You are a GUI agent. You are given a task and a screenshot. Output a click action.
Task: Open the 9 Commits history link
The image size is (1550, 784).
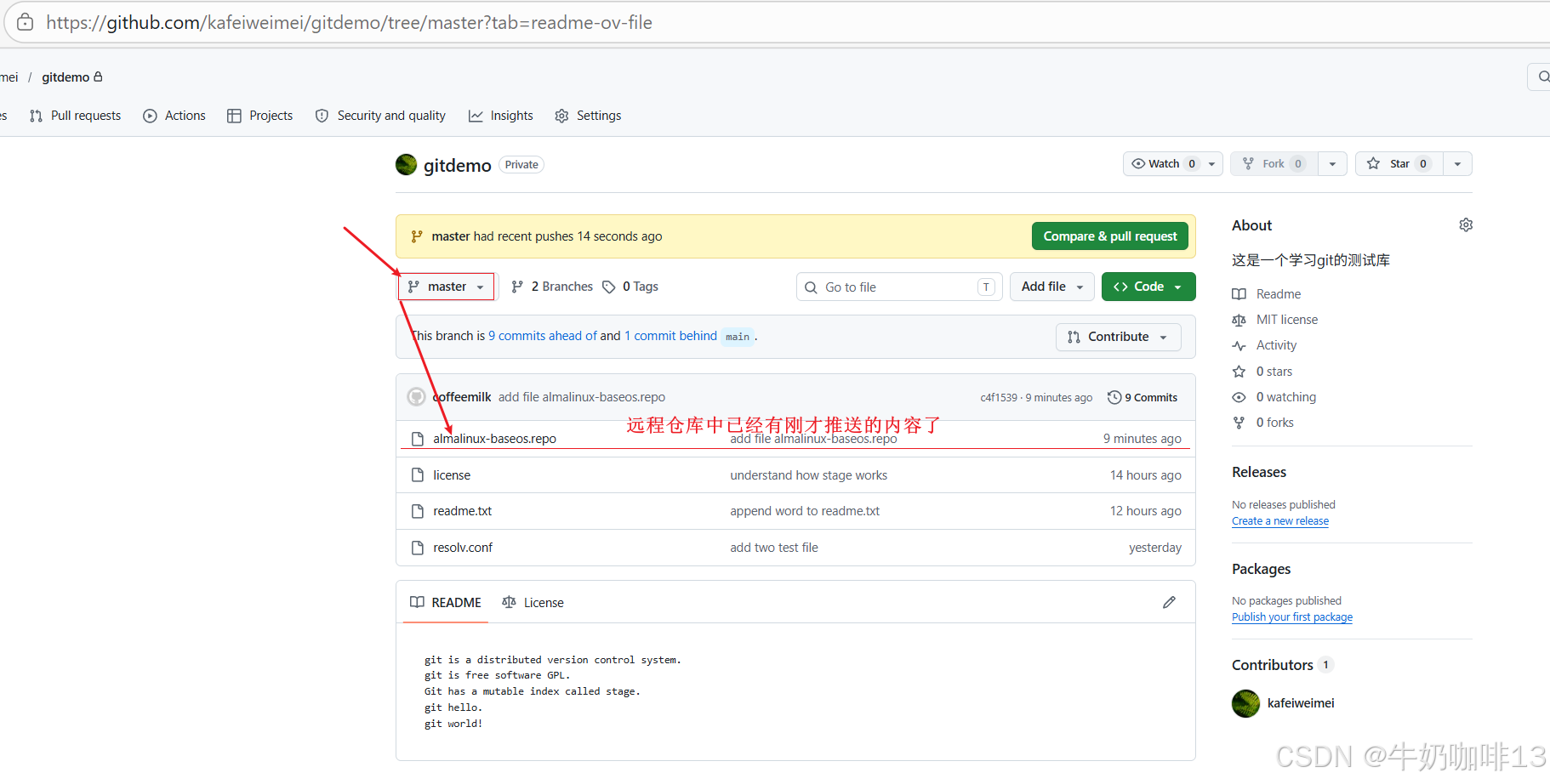click(x=1143, y=397)
